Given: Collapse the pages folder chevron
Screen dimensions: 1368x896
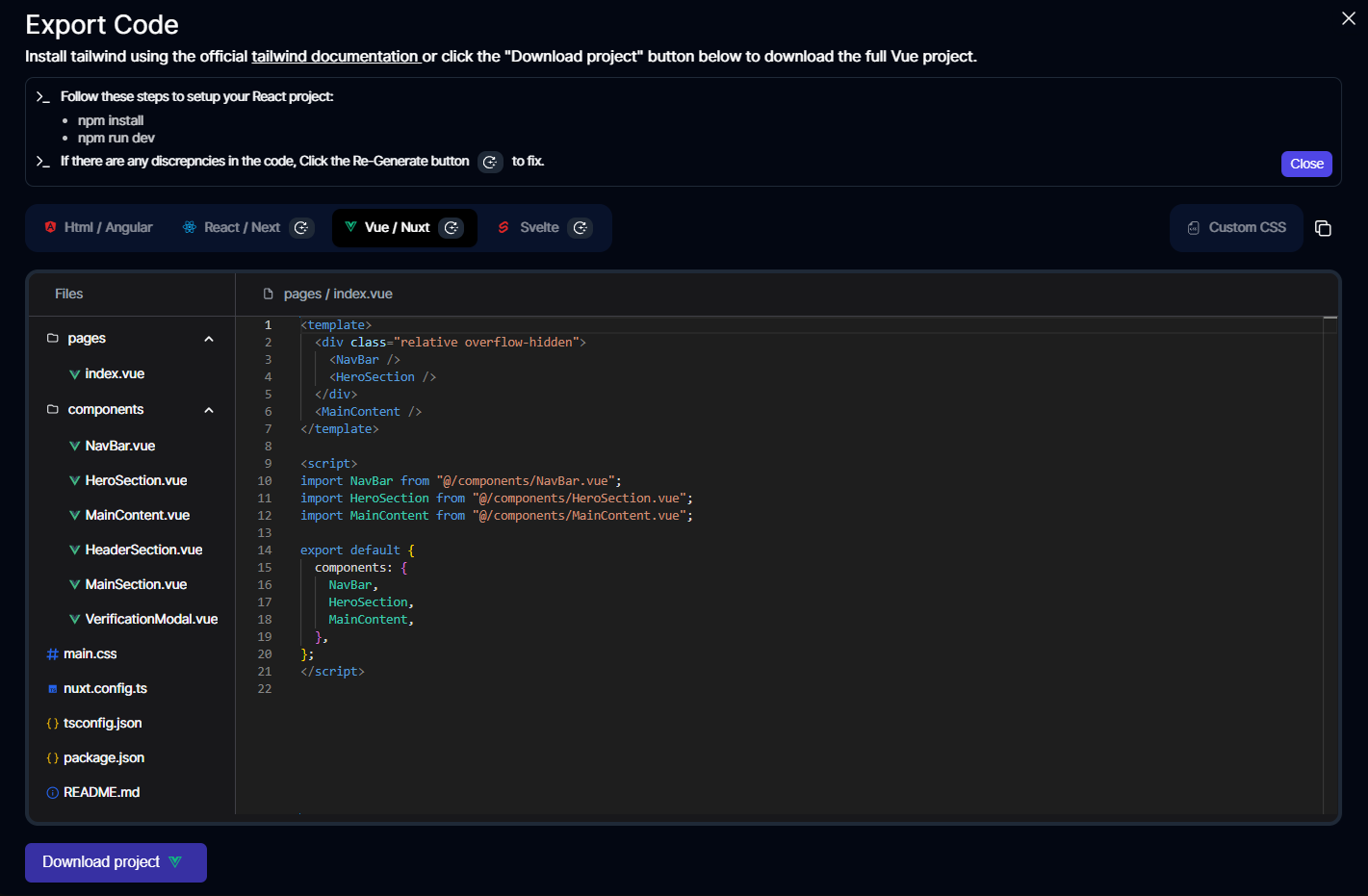Looking at the screenshot, I should (209, 339).
